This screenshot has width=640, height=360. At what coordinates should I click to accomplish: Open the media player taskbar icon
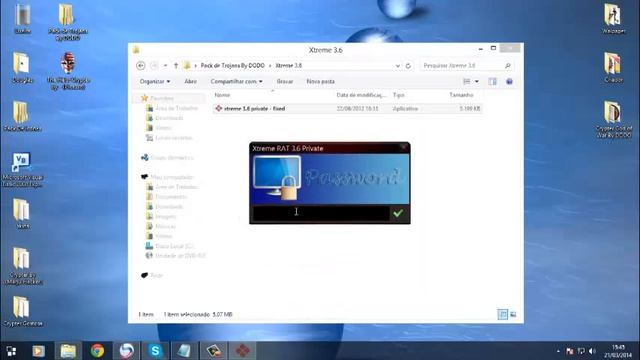[x=38, y=351]
